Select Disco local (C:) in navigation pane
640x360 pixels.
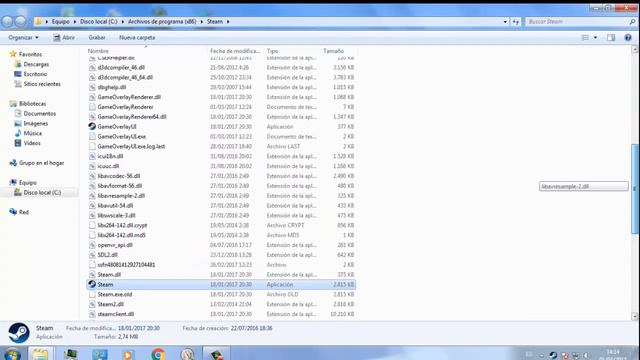click(42, 192)
